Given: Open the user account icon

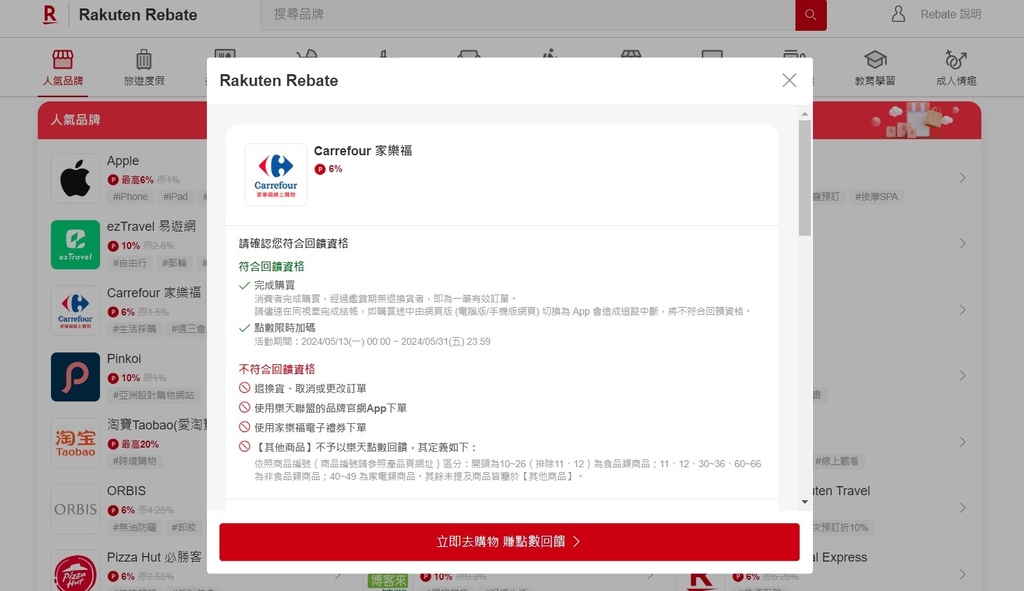Looking at the screenshot, I should 899,14.
